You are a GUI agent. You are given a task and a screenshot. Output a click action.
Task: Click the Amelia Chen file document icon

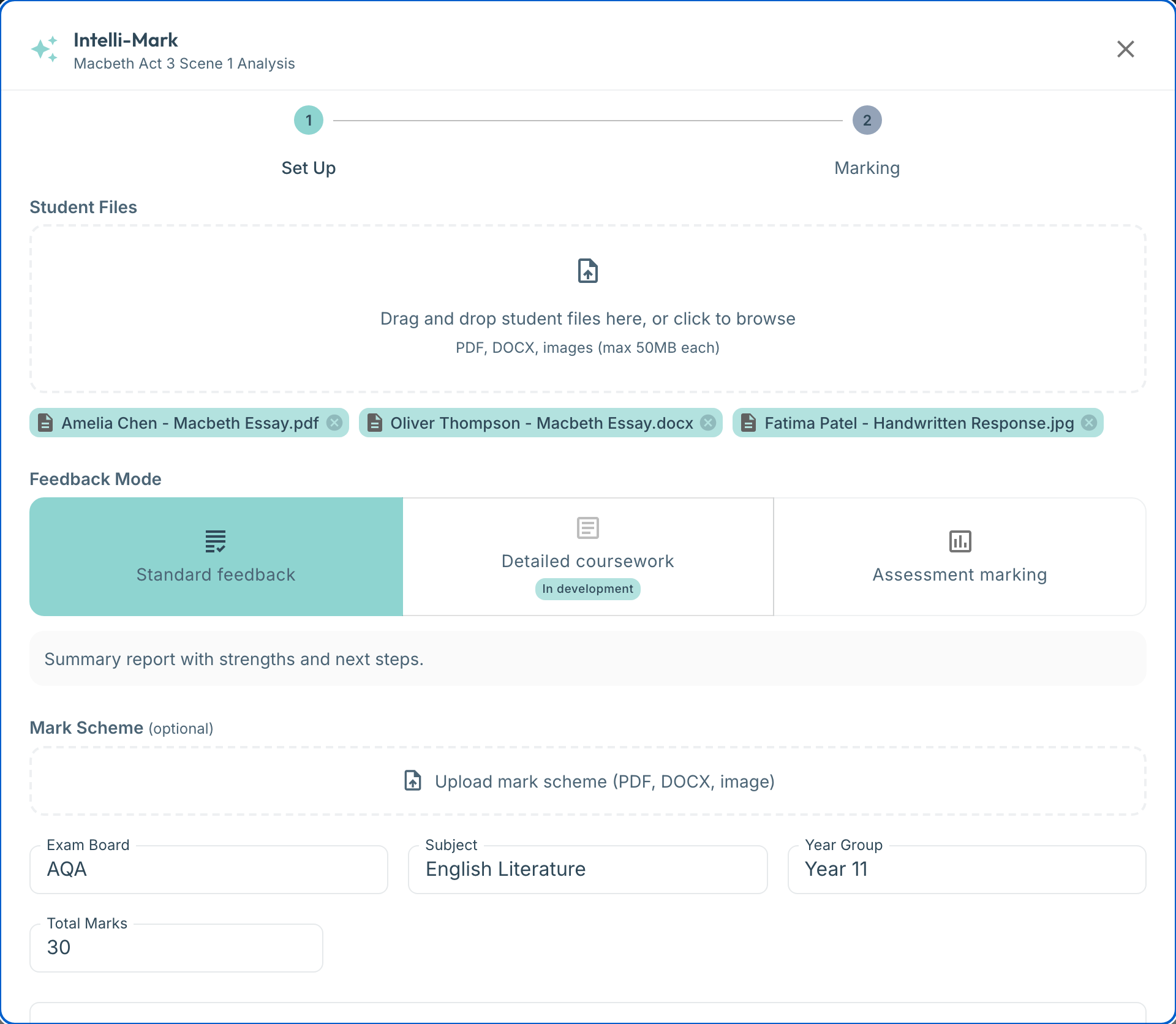[45, 423]
